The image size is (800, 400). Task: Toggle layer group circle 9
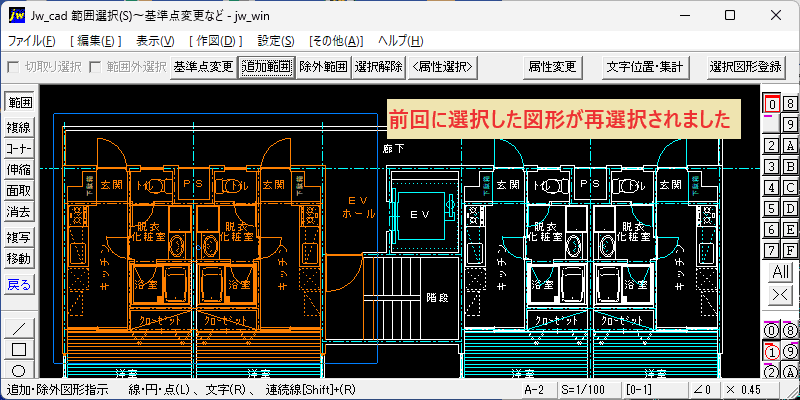789,352
